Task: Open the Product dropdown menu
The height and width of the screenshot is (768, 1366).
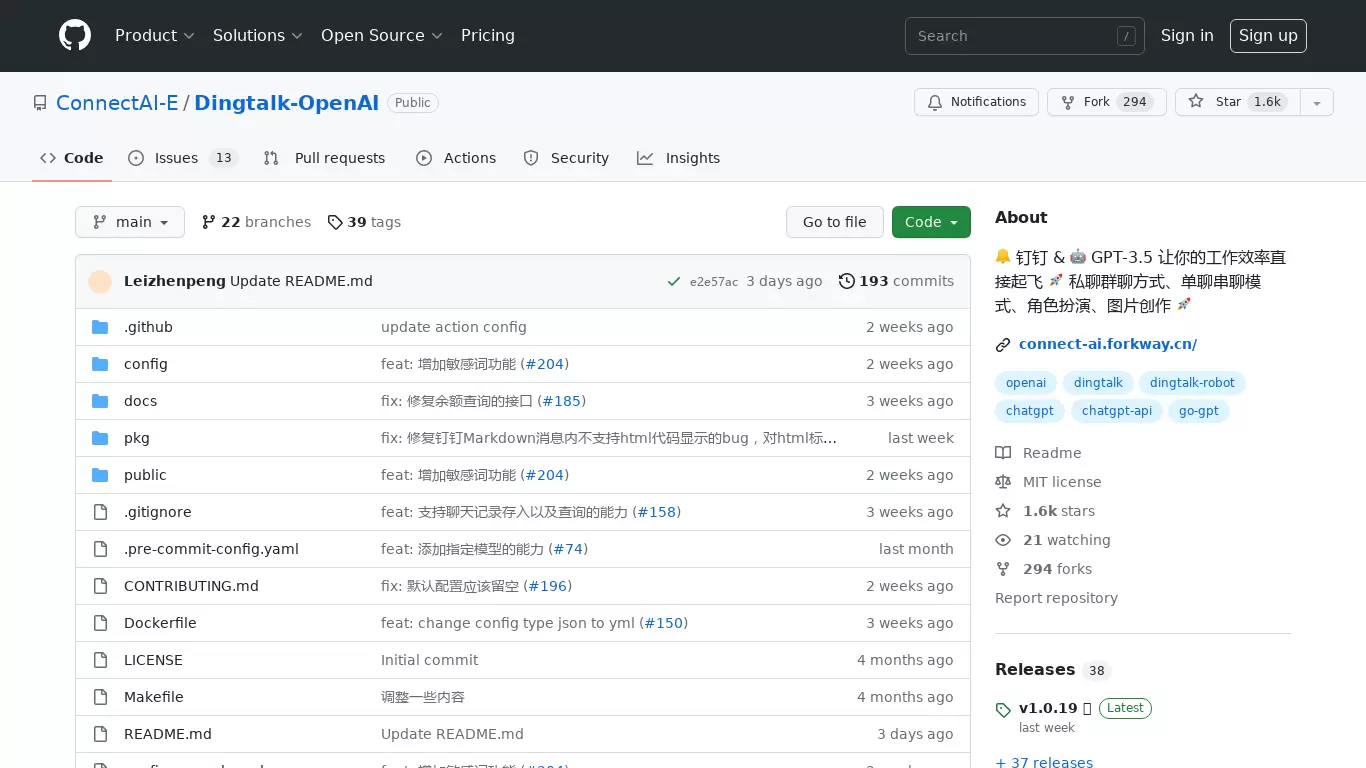Action: tap(154, 36)
